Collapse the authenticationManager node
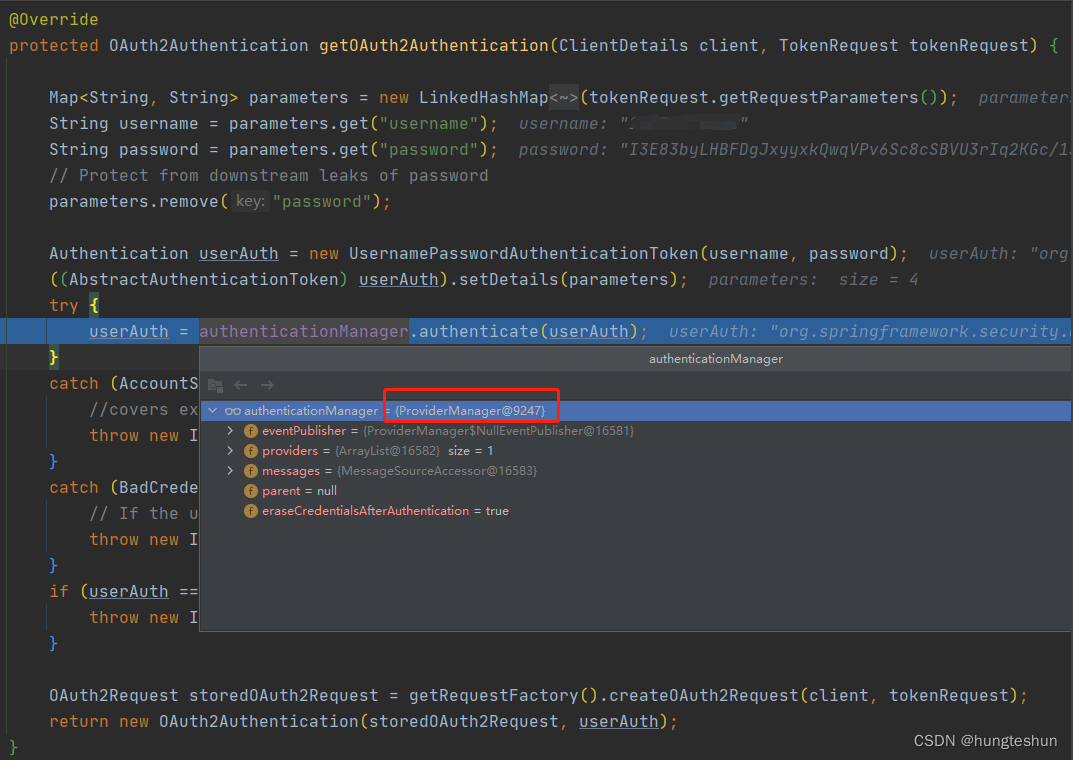 click(x=212, y=410)
